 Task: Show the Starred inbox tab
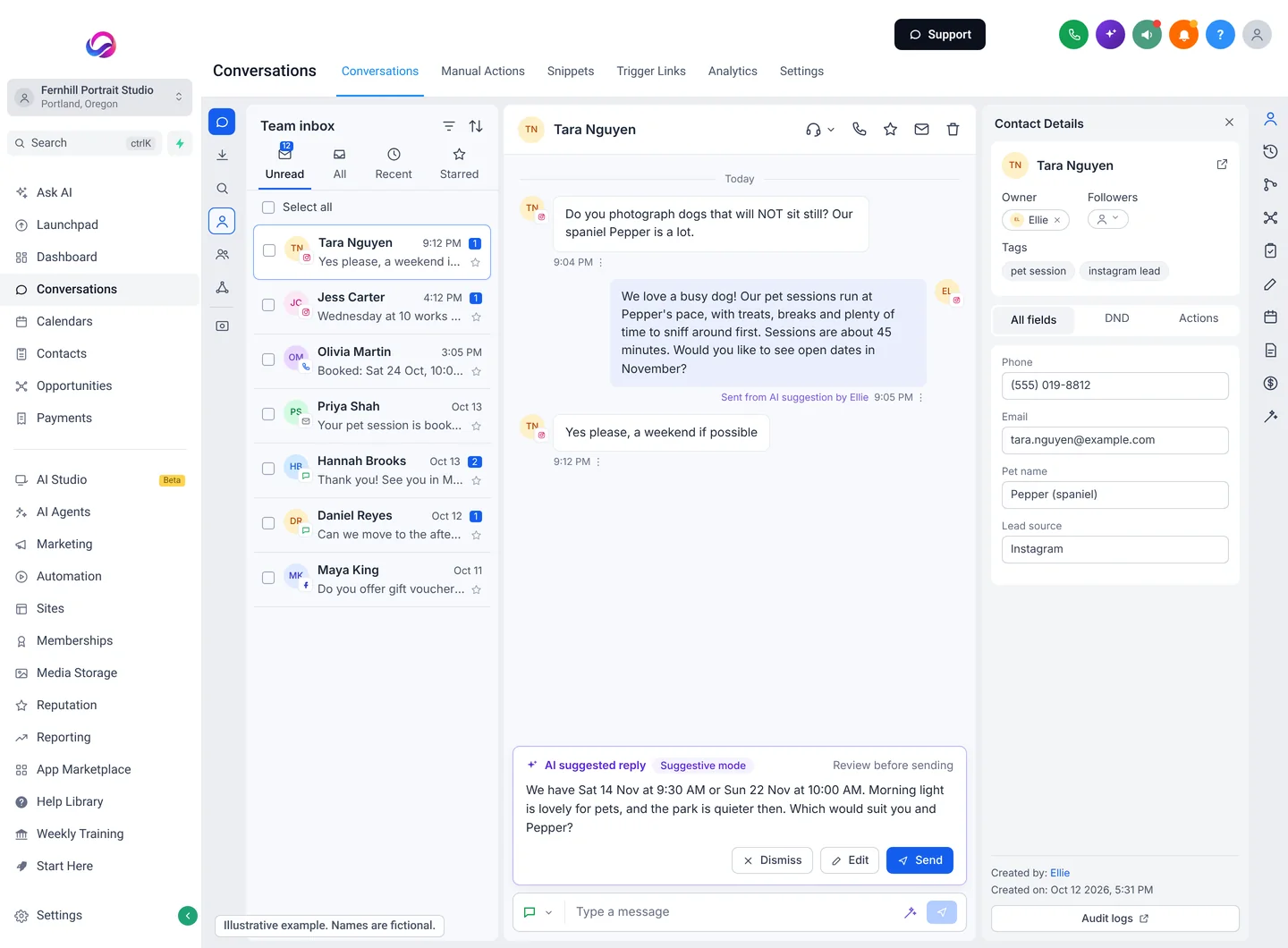[459, 164]
